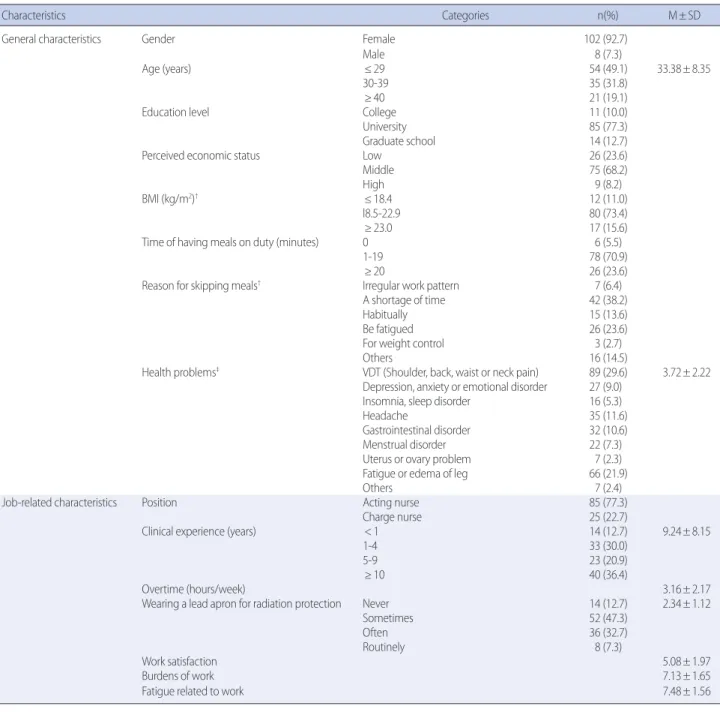The height and width of the screenshot is (712, 720).
Task: Click the mean value '3.16±2.17'
Action: [686, 589]
